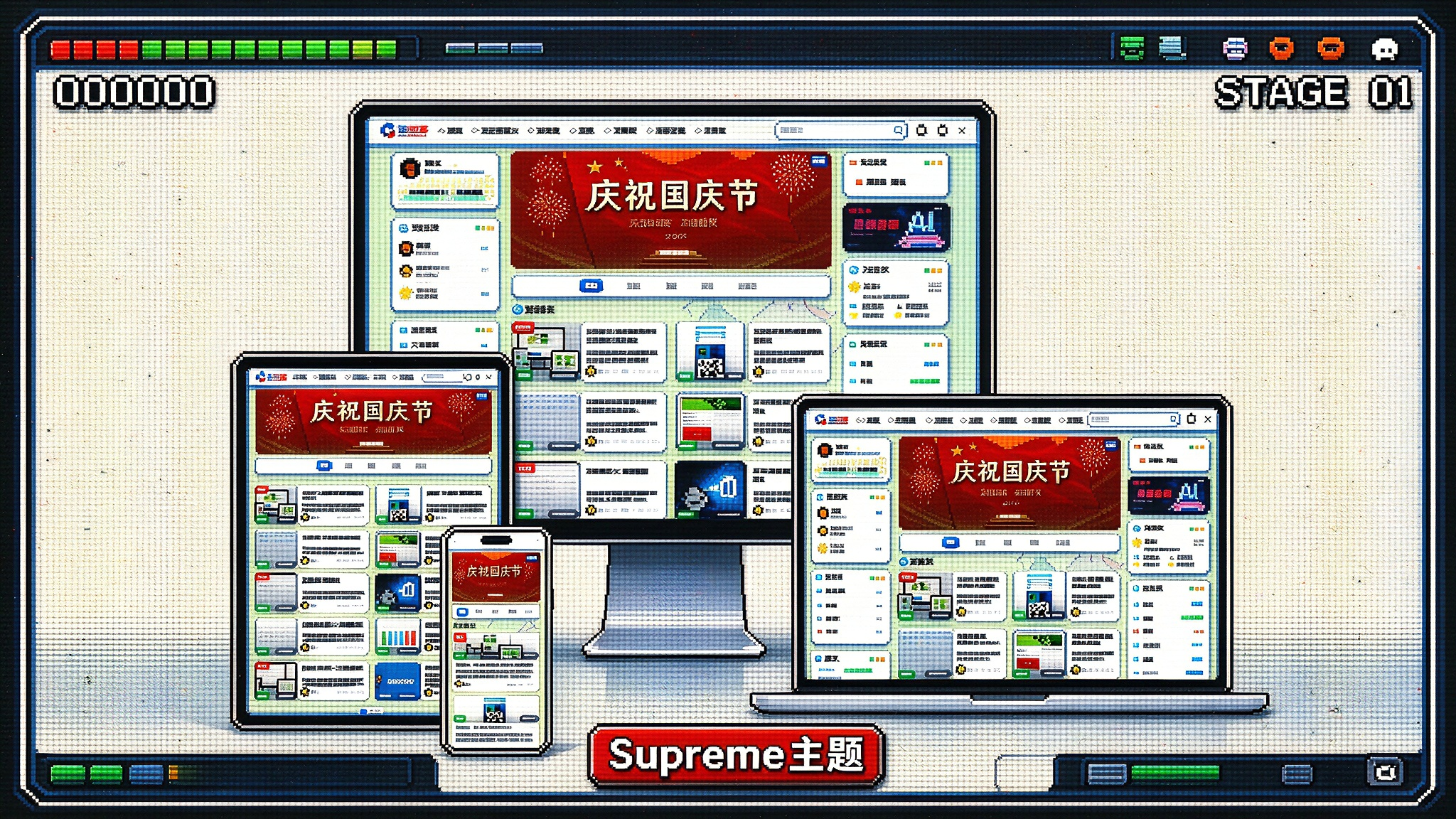Click the white ghost icon in top HUD
This screenshot has height=819, width=1456.
tap(1384, 48)
